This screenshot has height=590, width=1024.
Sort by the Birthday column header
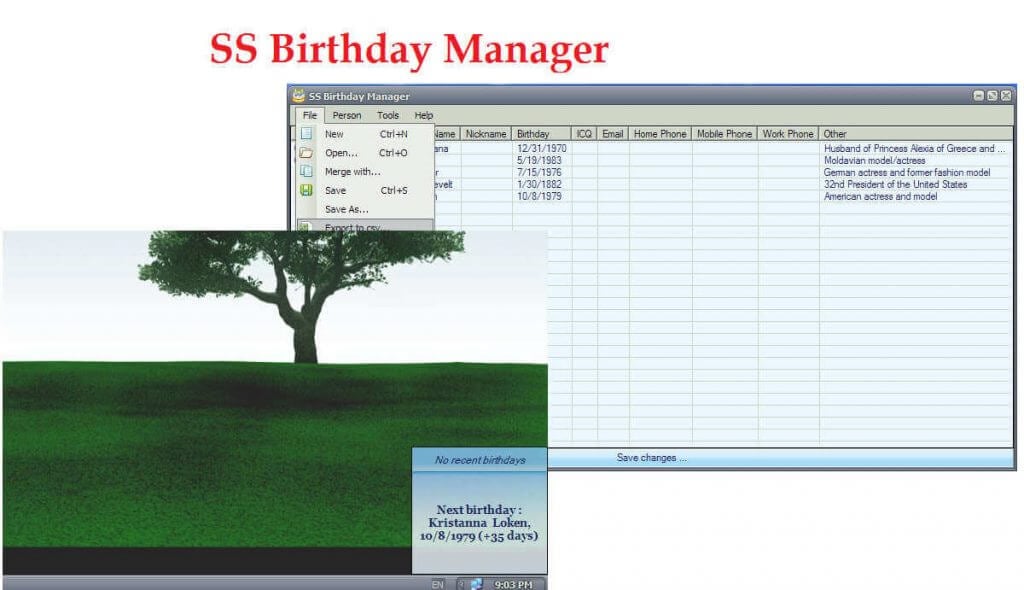[541, 133]
